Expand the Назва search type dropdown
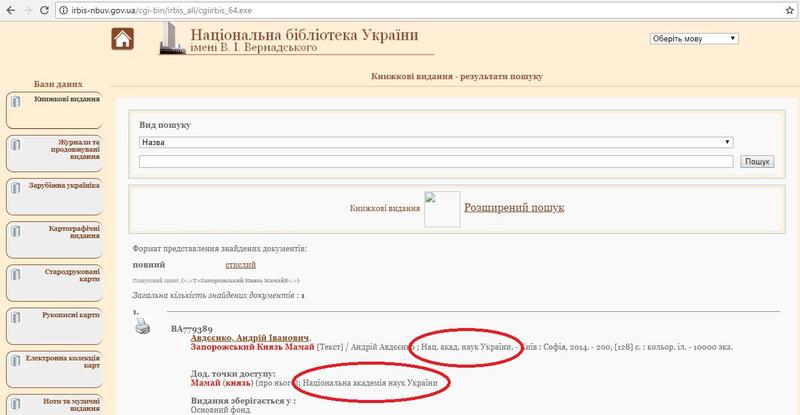800x415 pixels. 436,142
